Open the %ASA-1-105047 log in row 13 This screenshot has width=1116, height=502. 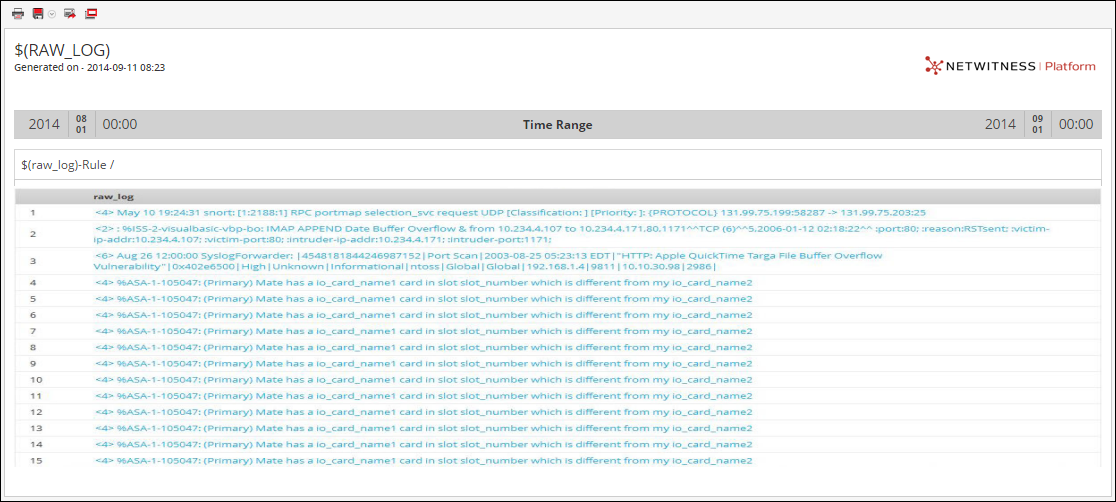tap(423, 428)
